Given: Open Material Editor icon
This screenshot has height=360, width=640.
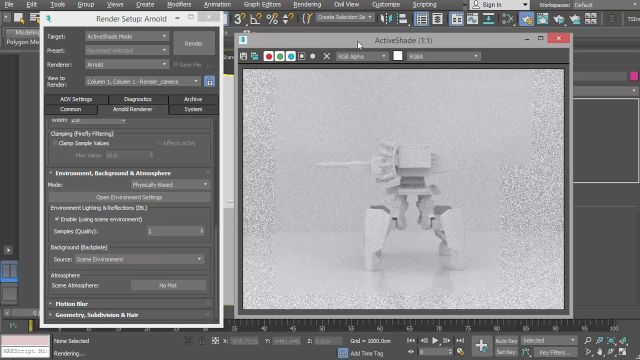Looking at the screenshot, I should 507,18.
